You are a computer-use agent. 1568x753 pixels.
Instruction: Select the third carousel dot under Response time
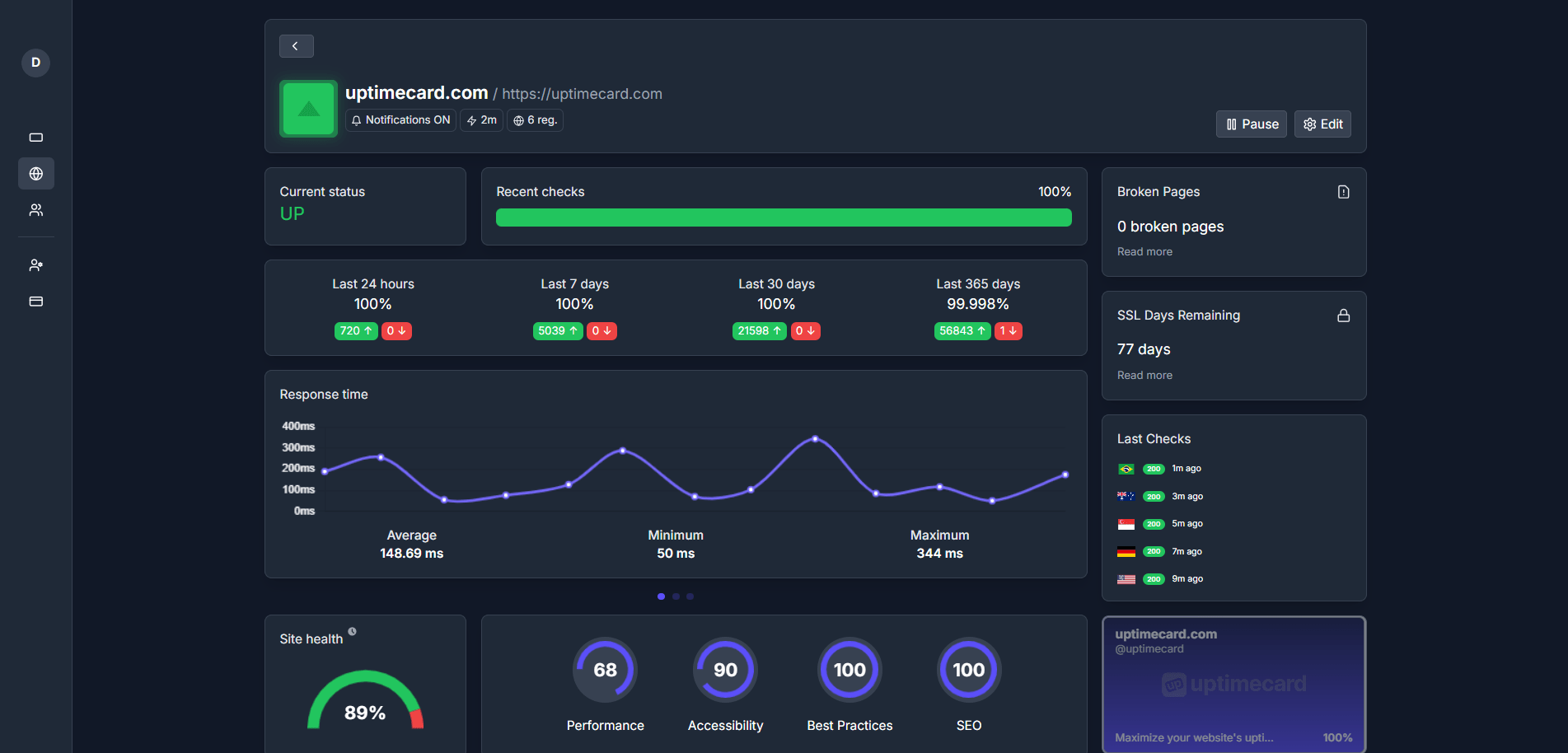[x=690, y=596]
